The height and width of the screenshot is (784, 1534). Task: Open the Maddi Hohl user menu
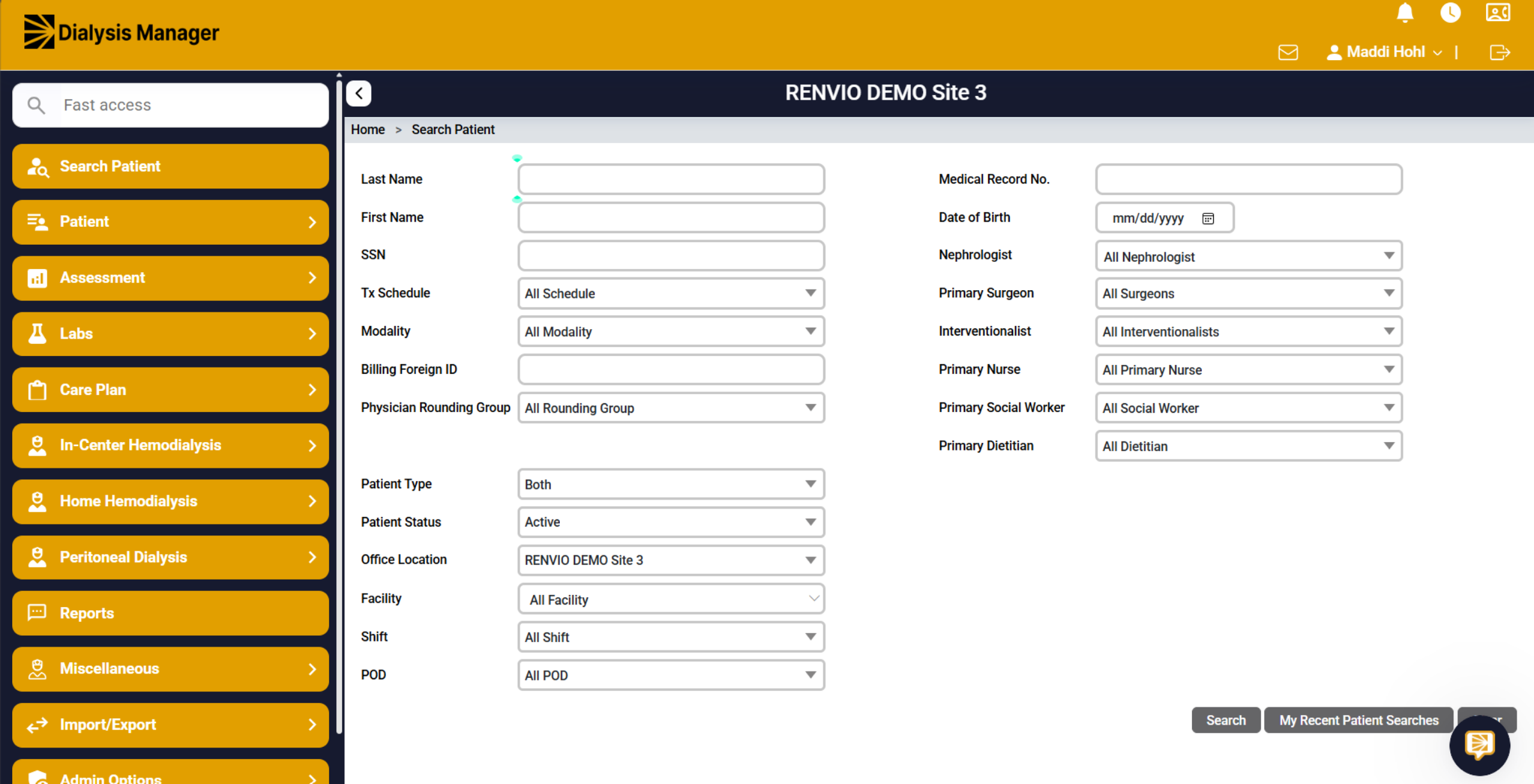1384,52
